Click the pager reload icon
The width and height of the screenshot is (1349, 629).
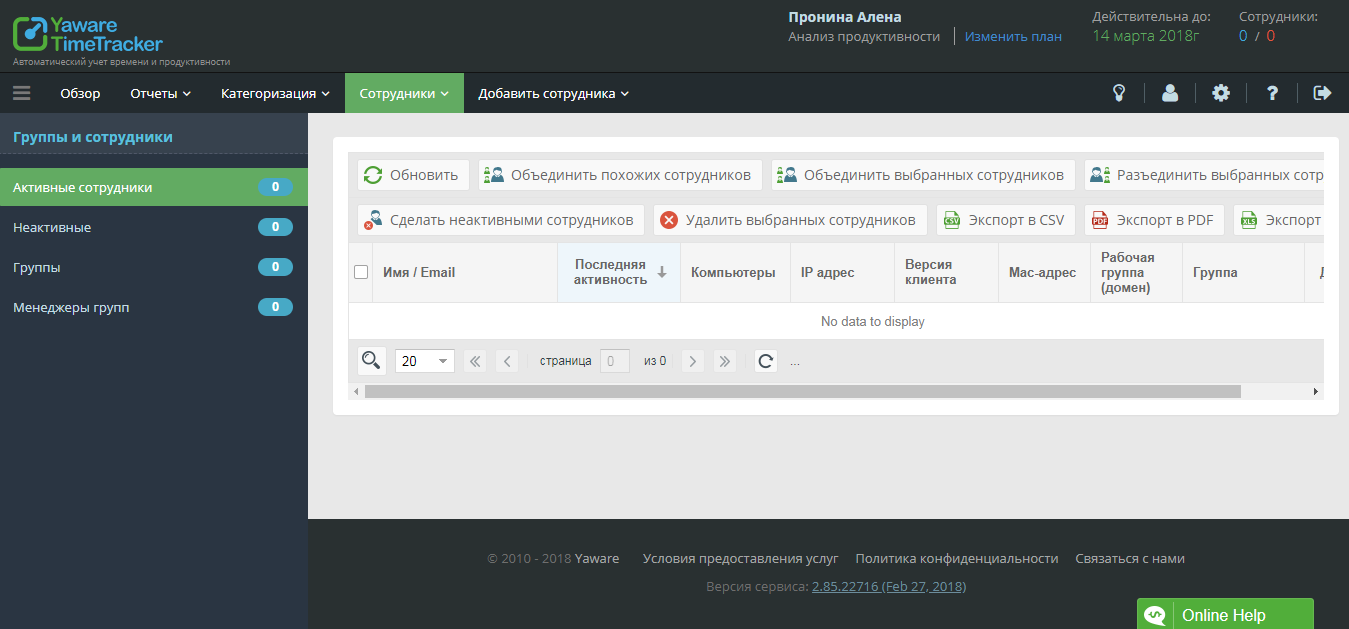766,361
